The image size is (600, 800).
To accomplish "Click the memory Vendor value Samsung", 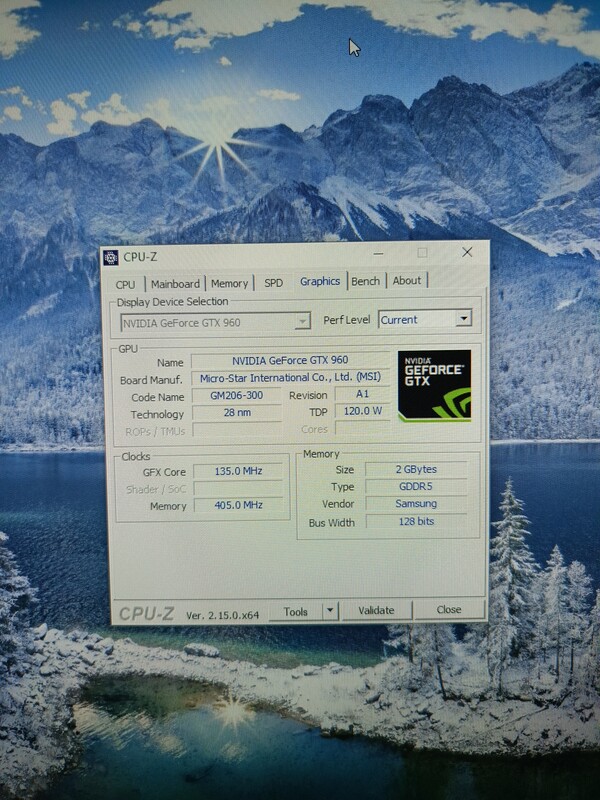I will (x=416, y=504).
